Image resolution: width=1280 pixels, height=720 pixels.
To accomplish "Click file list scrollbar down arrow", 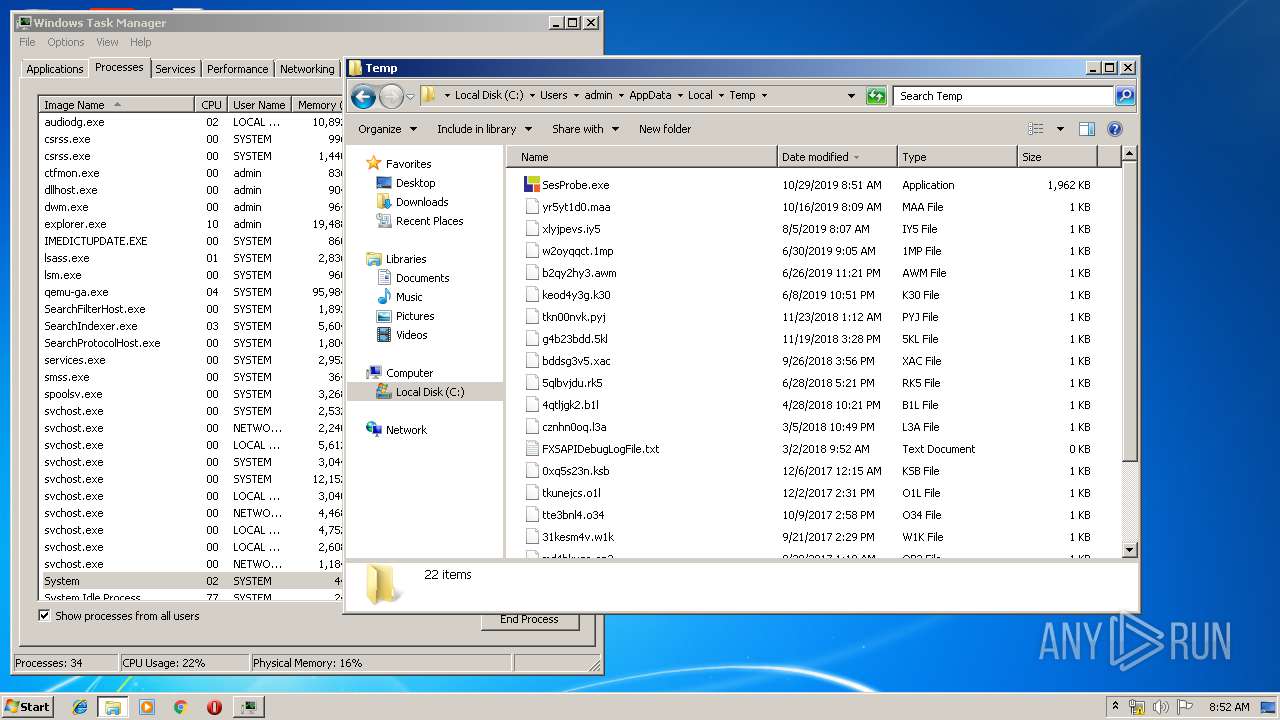I will click(1129, 550).
